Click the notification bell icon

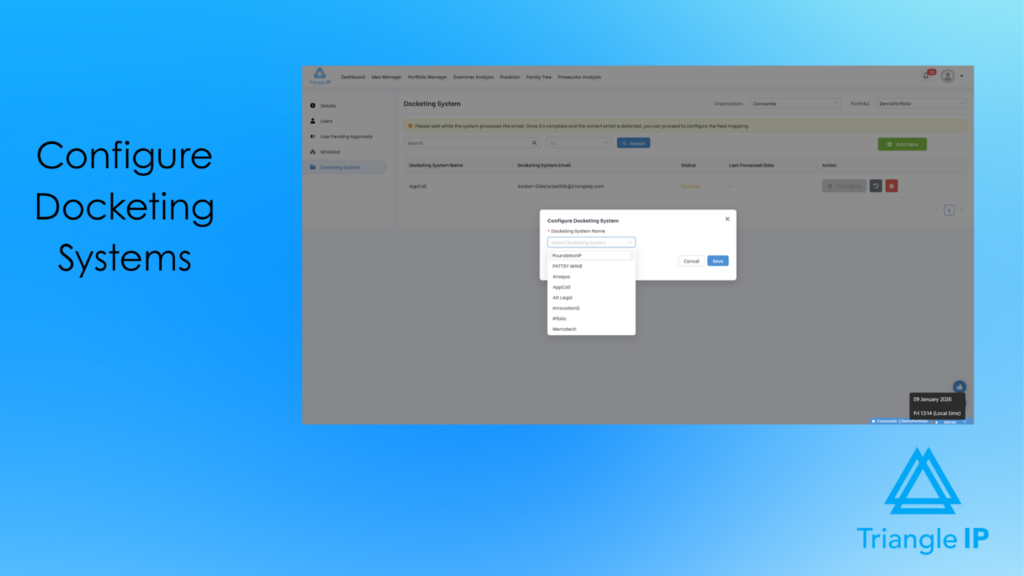(x=927, y=76)
